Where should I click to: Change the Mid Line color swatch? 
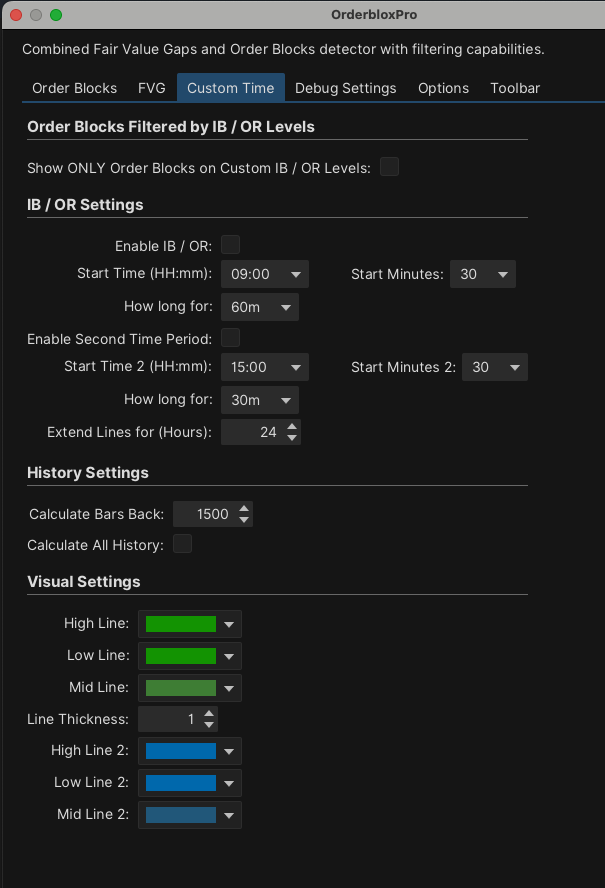190,688
